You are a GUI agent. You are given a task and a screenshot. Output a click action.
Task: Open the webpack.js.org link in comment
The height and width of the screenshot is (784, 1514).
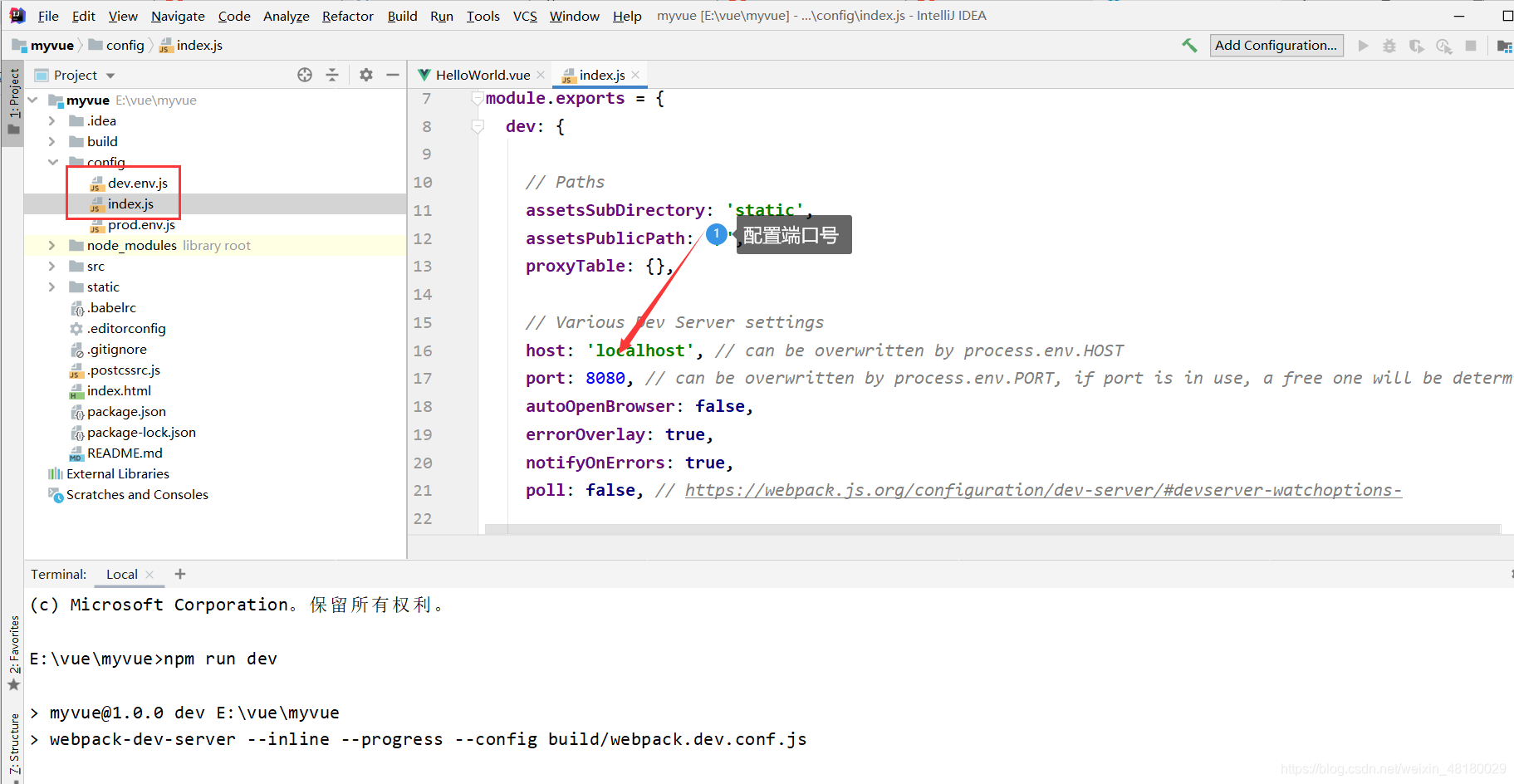click(x=1043, y=490)
